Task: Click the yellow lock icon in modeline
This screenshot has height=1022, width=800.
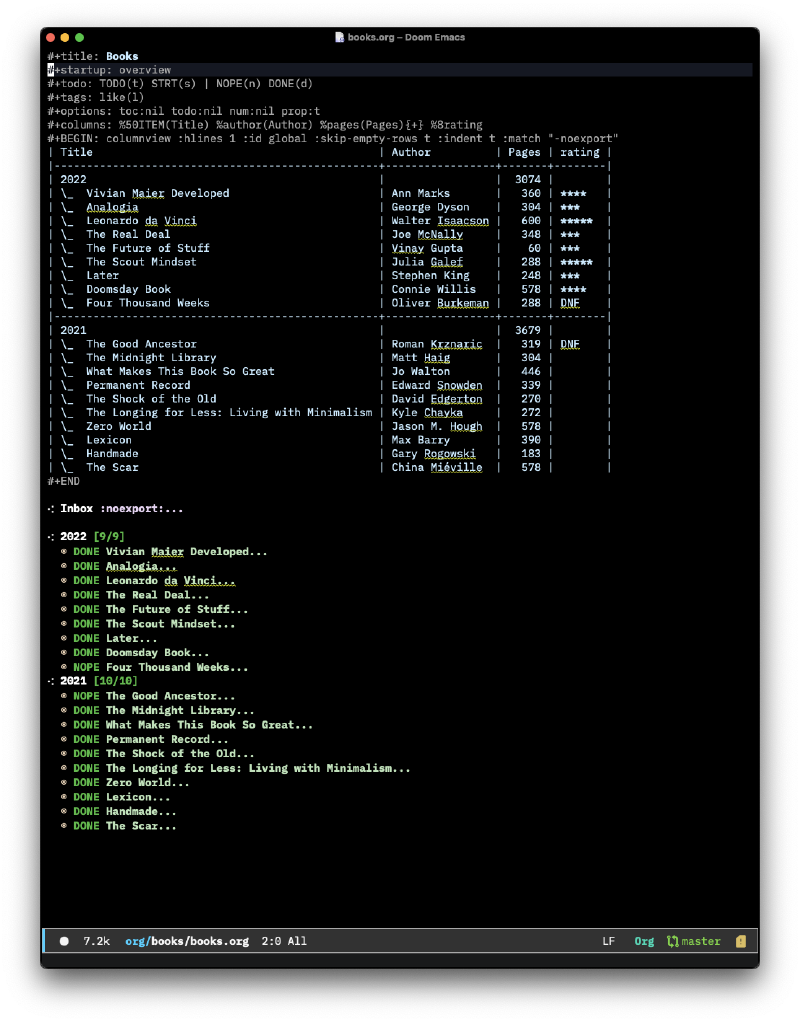Action: click(x=741, y=941)
